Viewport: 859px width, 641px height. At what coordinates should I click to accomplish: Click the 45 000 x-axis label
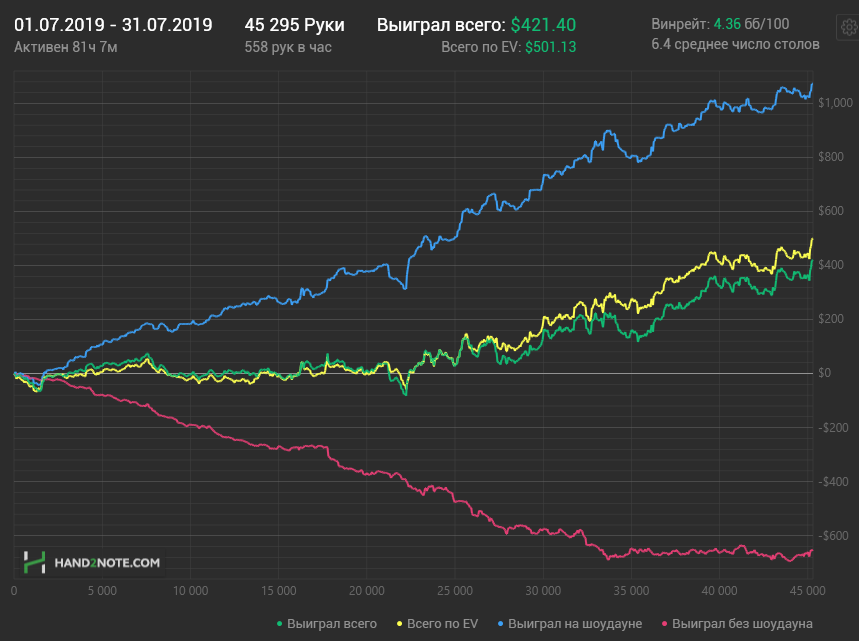pos(808,591)
